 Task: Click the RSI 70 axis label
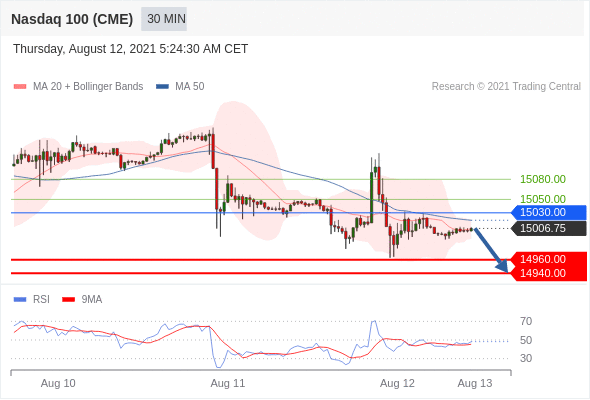(x=526, y=321)
